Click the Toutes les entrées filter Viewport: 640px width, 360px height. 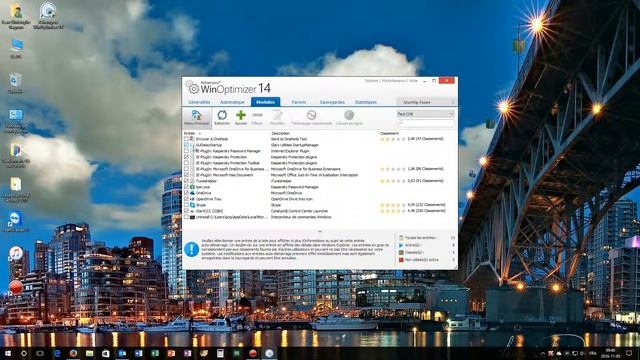tap(420, 238)
